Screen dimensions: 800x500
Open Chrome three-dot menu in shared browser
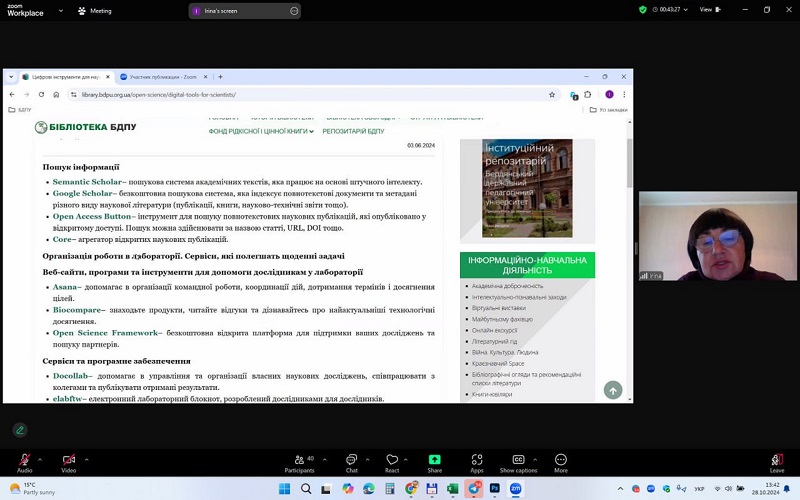(x=624, y=94)
